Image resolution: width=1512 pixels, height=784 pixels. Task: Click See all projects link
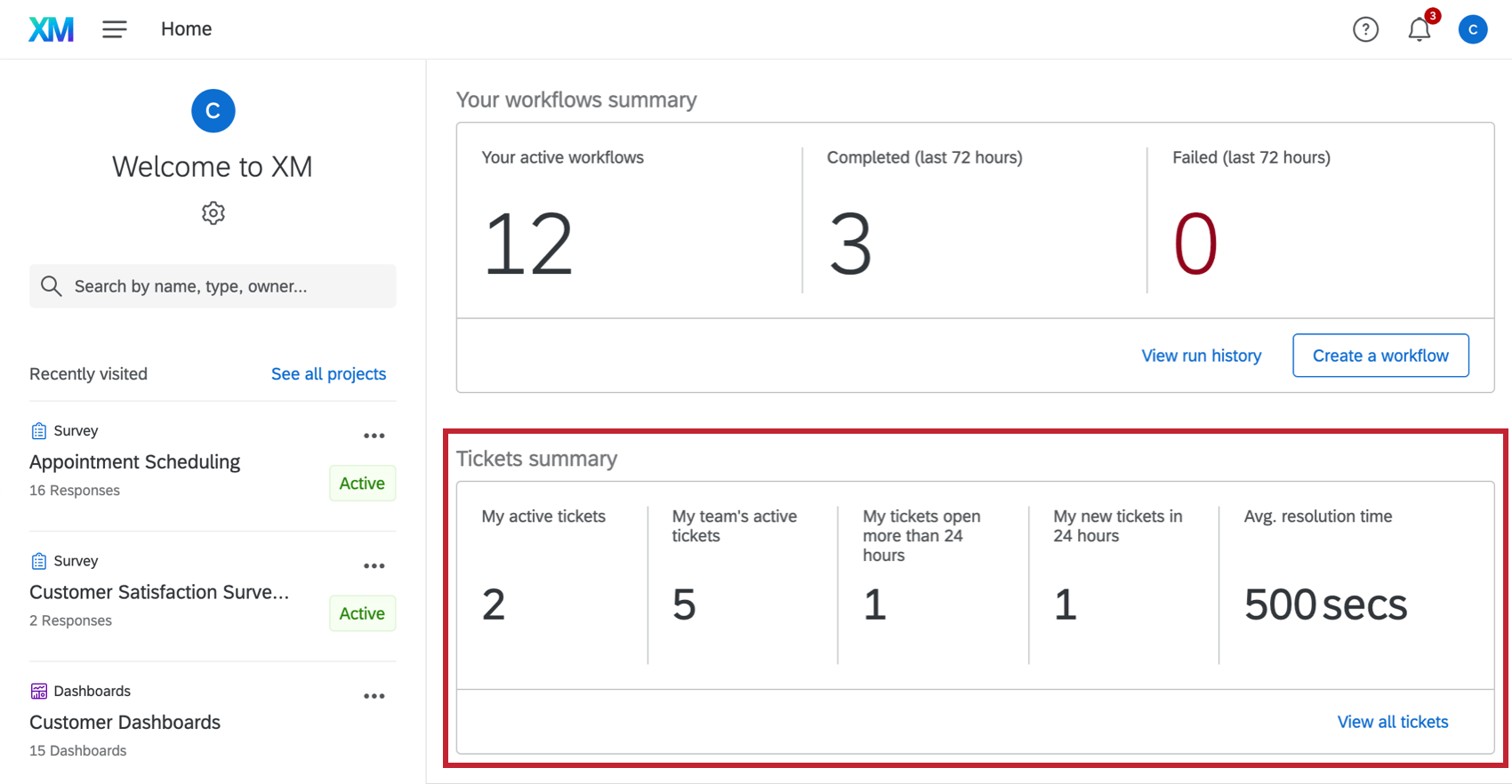(328, 374)
